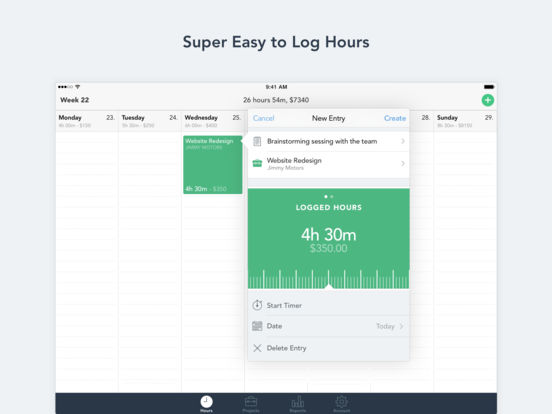The image size is (552, 414).
Task: Tap Start Timer
Action: pos(328,305)
